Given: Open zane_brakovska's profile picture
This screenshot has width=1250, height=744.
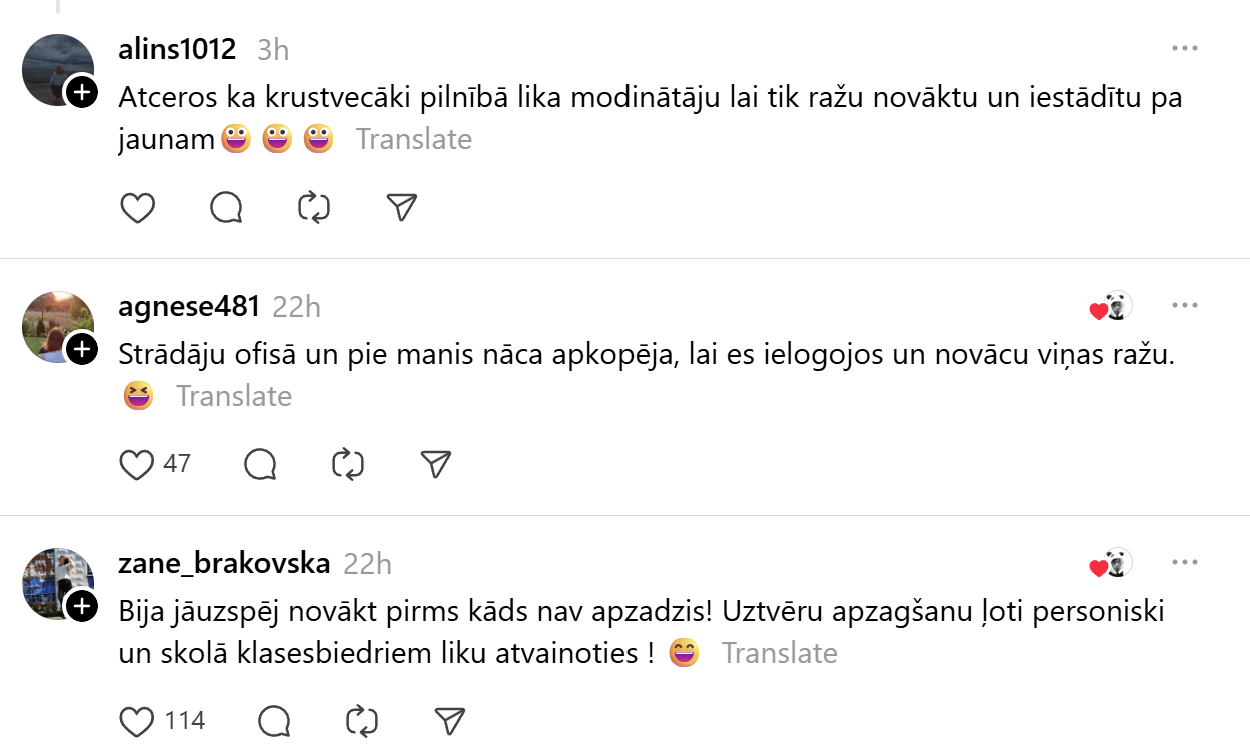Looking at the screenshot, I should coord(57,581).
